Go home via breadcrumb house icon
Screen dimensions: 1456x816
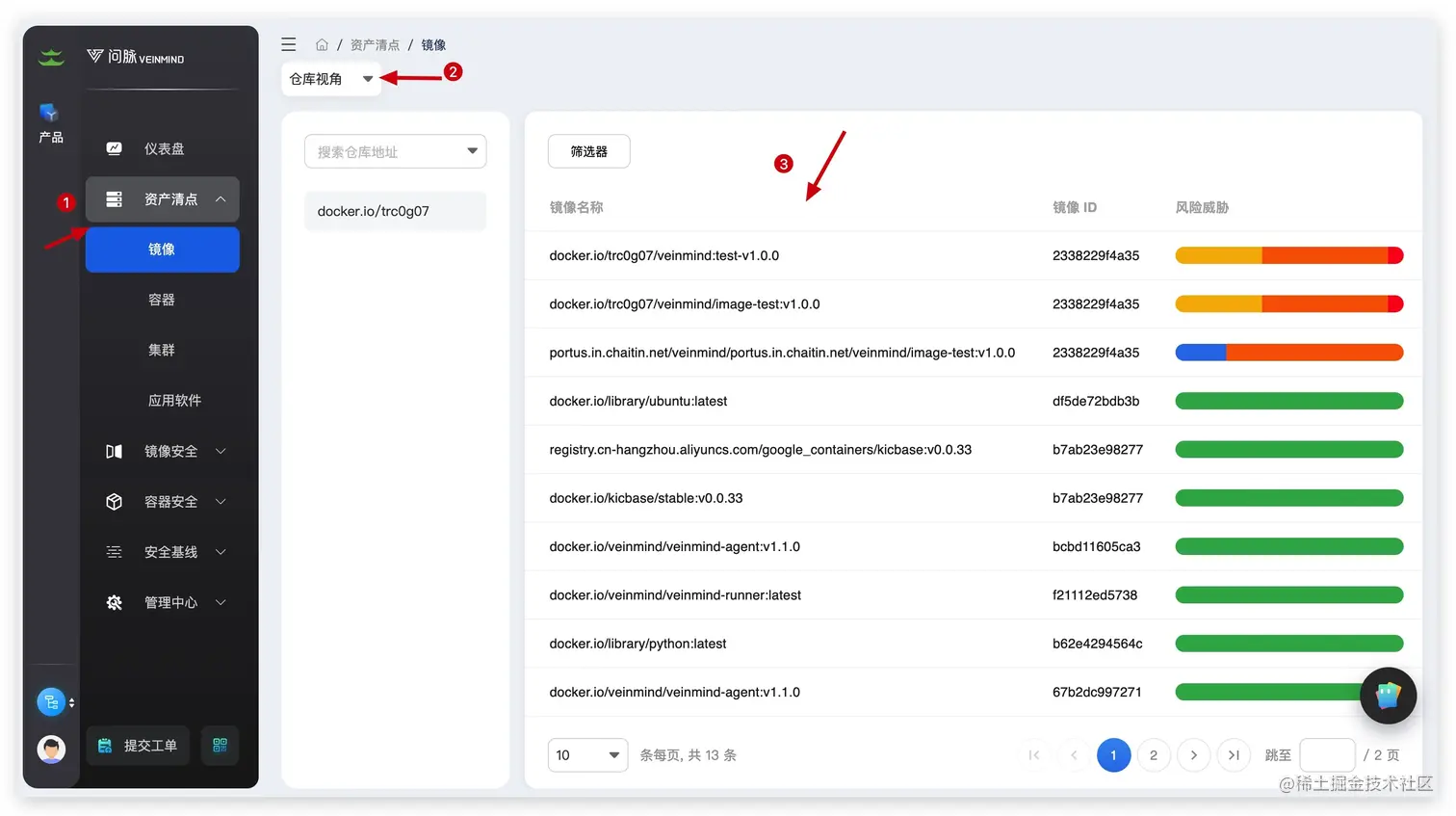pyautogui.click(x=322, y=45)
